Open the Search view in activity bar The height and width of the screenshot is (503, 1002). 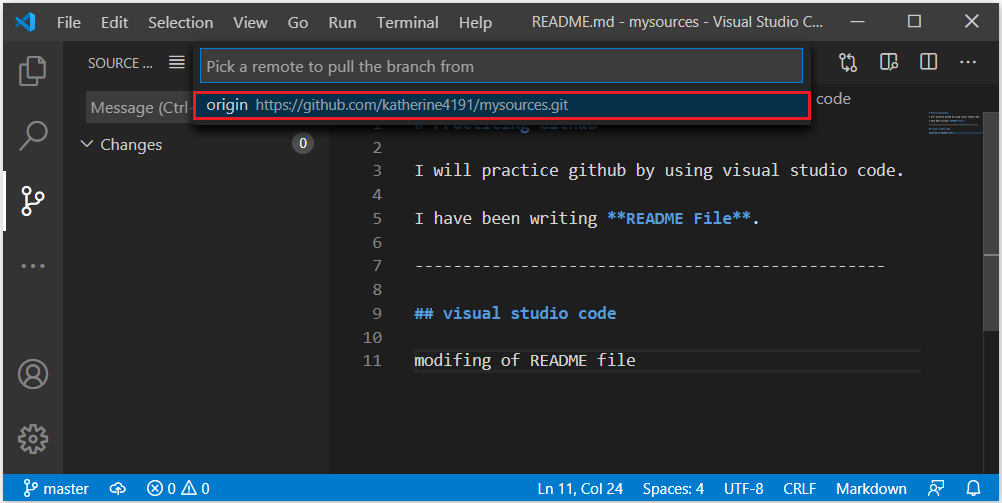pos(33,135)
